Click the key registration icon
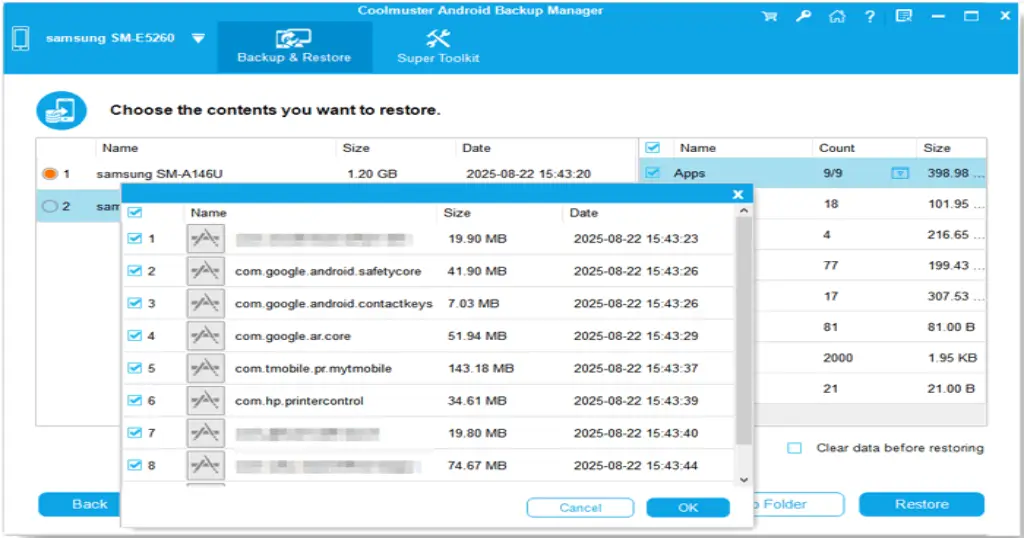This screenshot has height=538, width=1024. (803, 16)
